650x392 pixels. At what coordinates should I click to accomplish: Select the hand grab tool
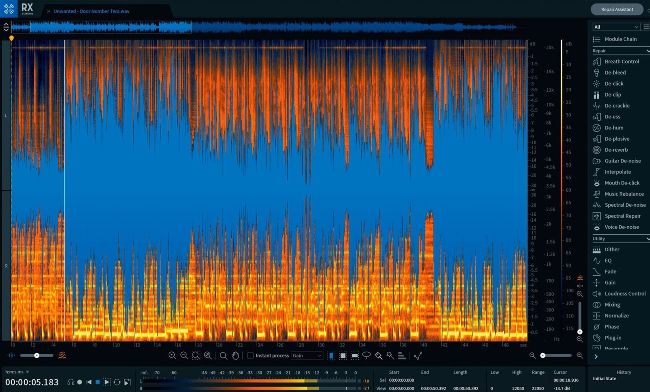pyautogui.click(x=235, y=356)
